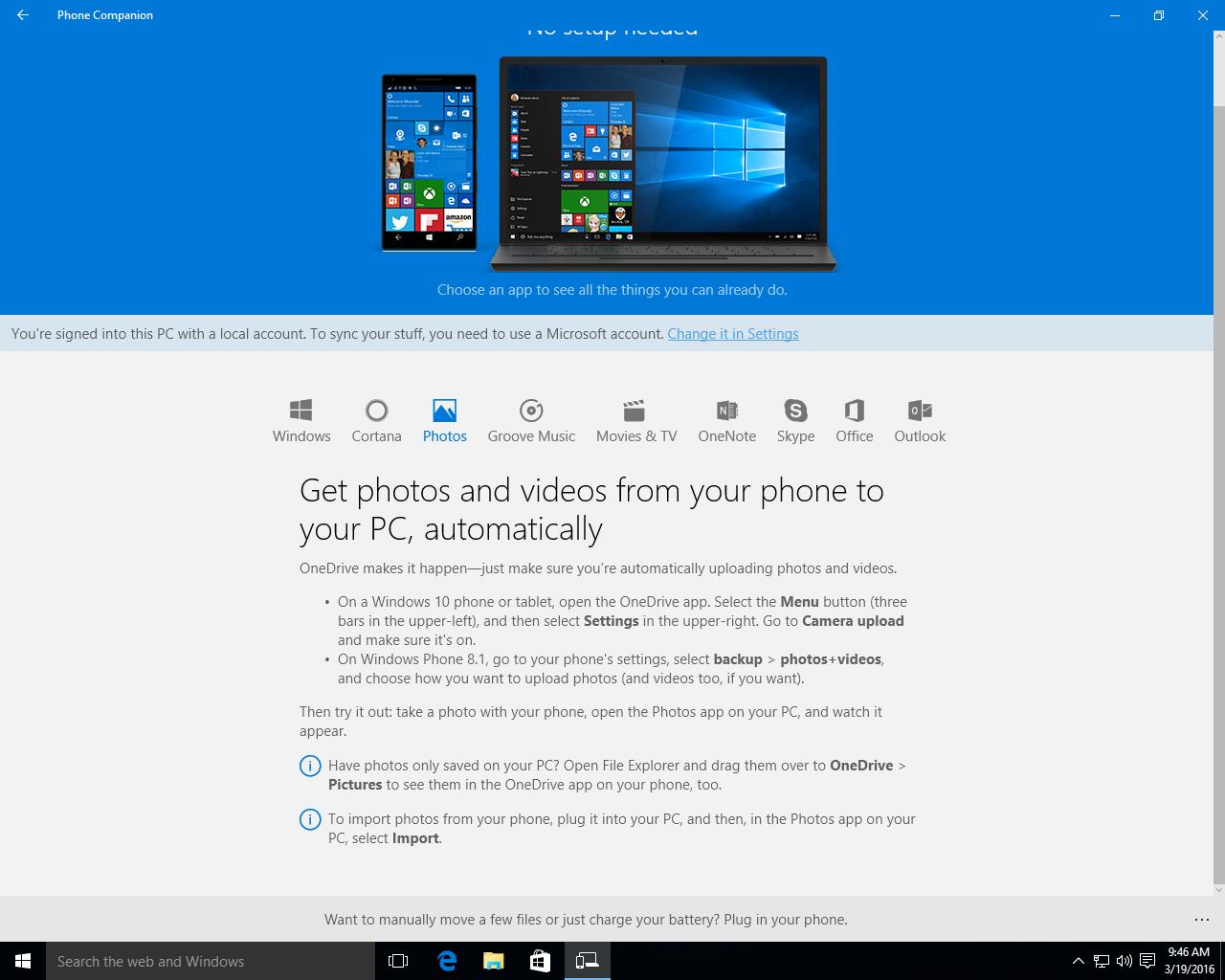
Task: Click the scrollbar down arrow
Action: (1218, 889)
